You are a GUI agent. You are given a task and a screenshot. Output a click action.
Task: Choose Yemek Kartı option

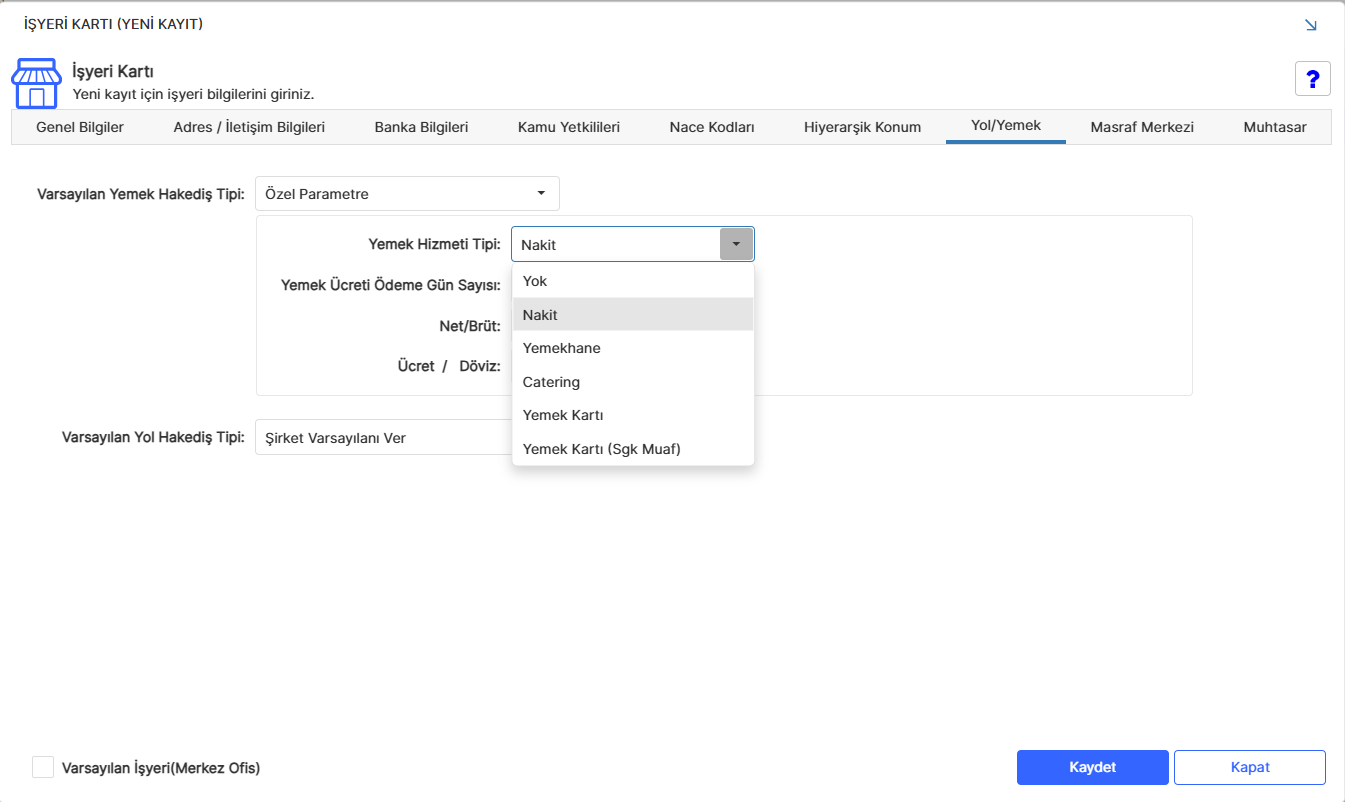click(633, 415)
